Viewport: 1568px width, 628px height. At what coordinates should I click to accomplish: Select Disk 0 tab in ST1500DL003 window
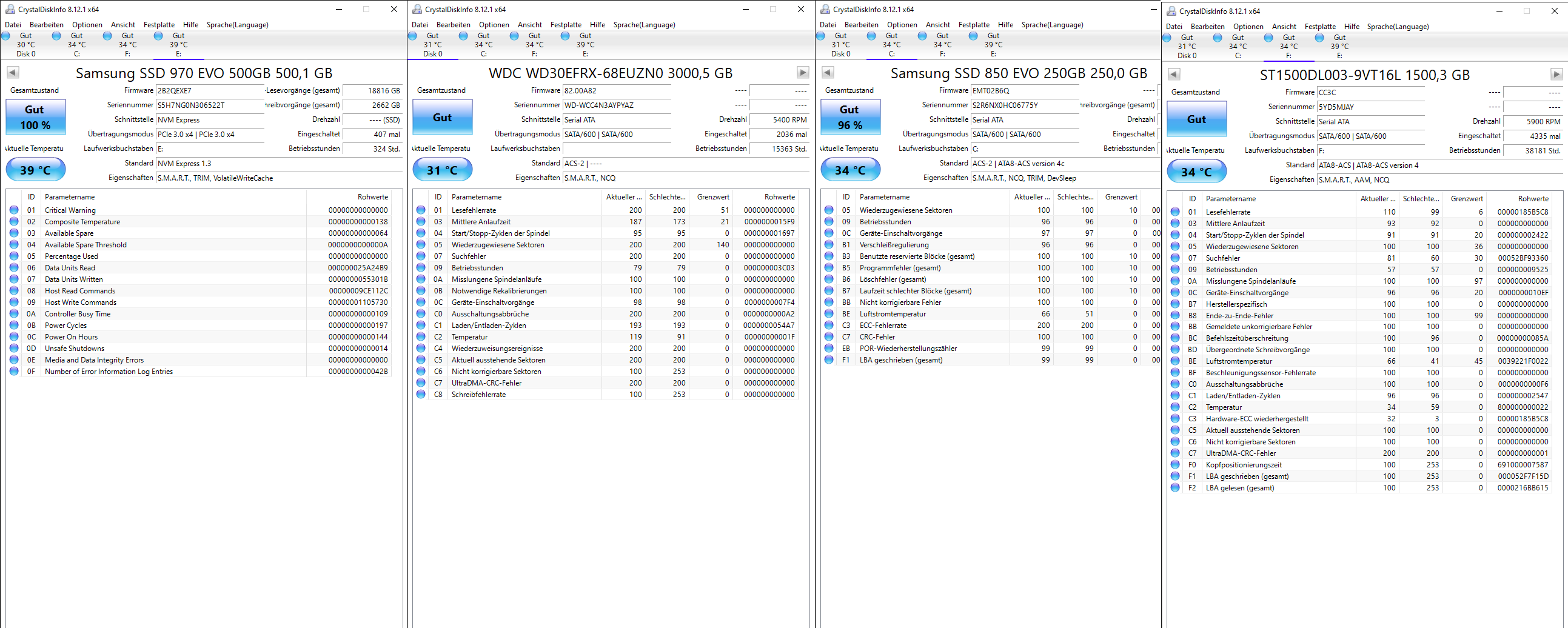click(1187, 47)
